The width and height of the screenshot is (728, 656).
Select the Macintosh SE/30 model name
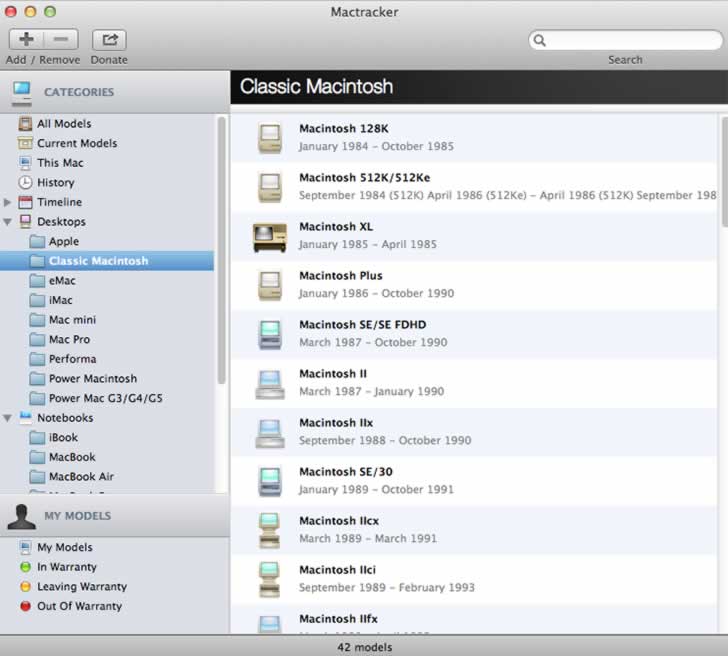[346, 472]
